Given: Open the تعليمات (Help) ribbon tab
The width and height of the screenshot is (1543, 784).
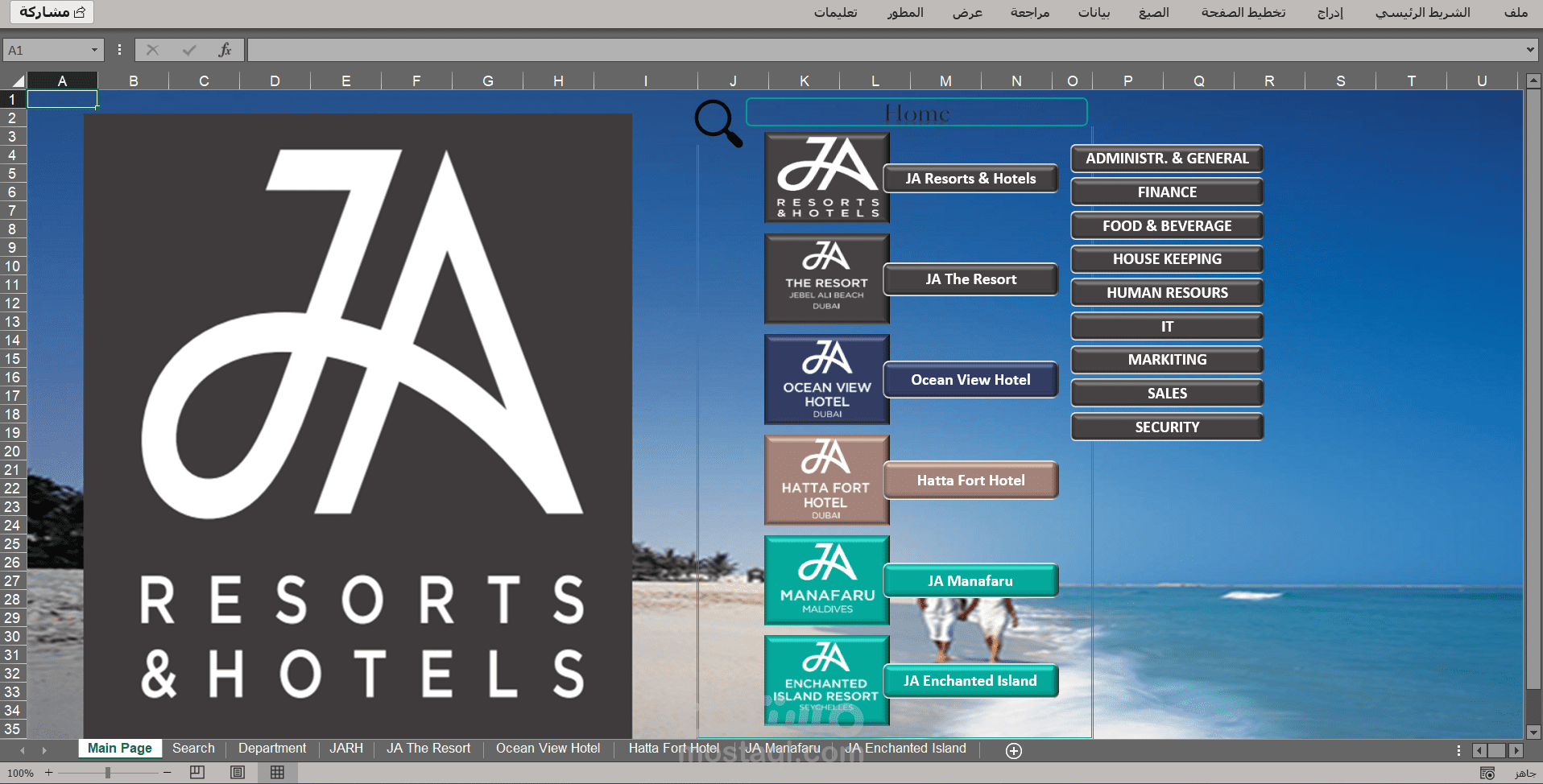Looking at the screenshot, I should (x=835, y=12).
